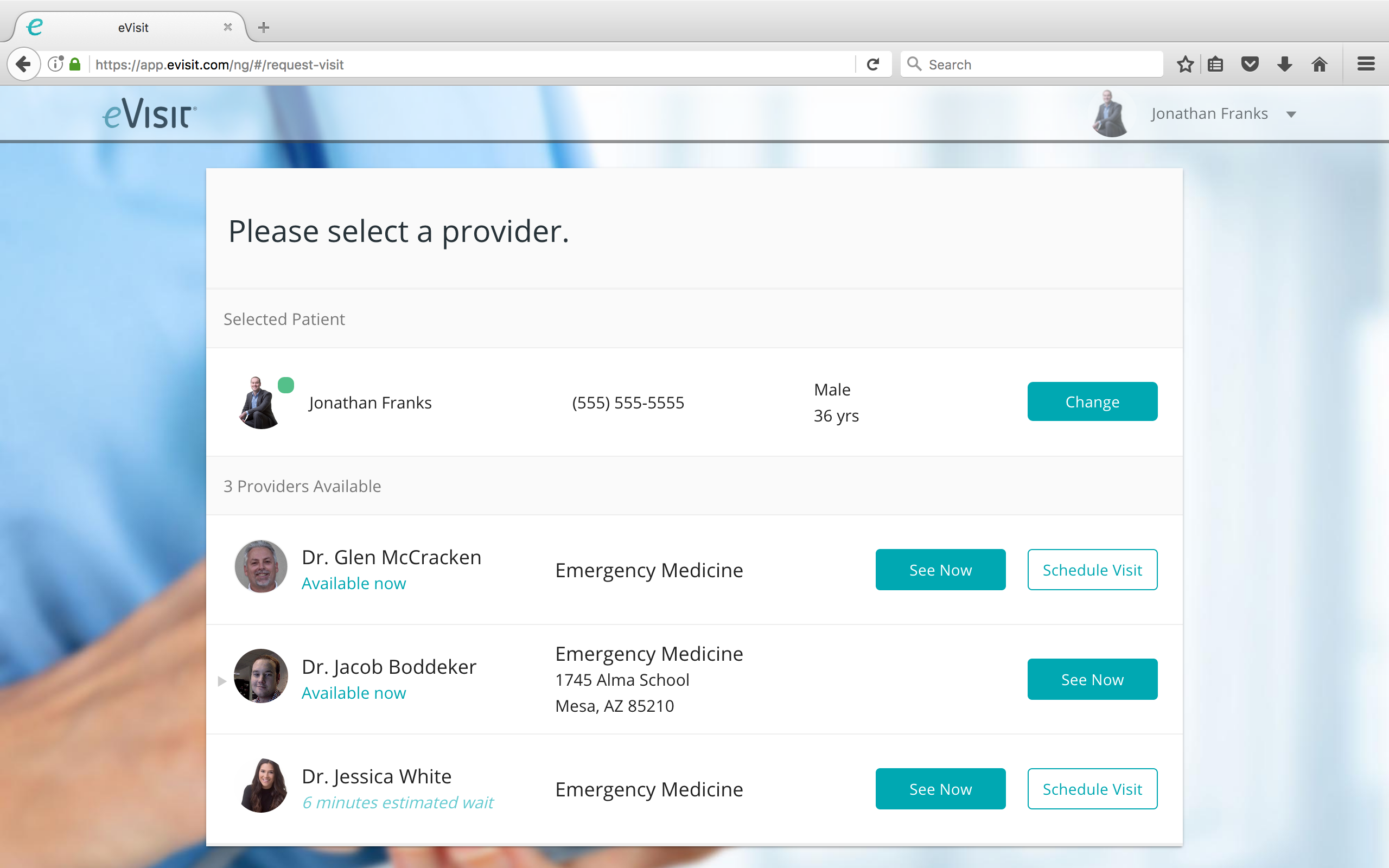Schedule Visit with Dr. Jessica White
The width and height of the screenshot is (1389, 868).
(x=1092, y=789)
